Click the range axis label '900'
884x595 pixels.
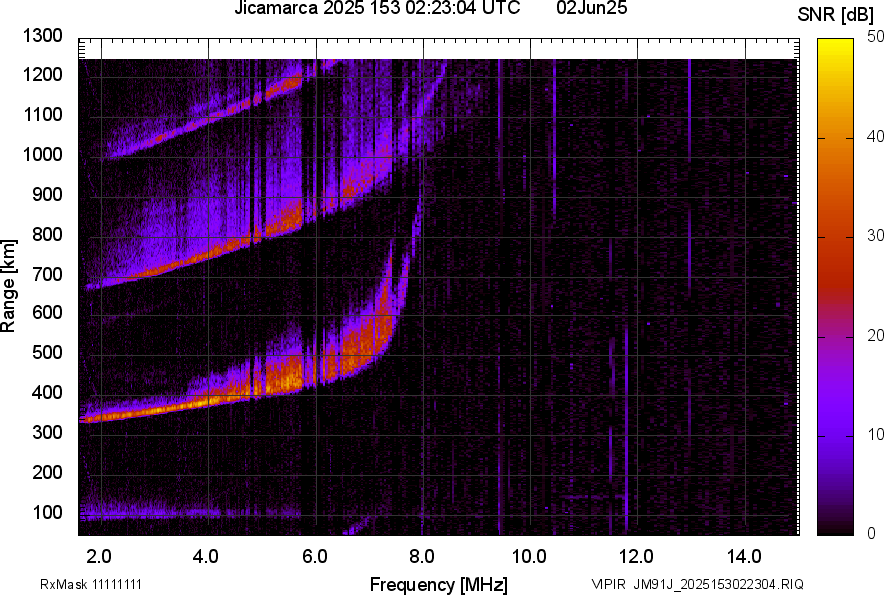point(47,195)
